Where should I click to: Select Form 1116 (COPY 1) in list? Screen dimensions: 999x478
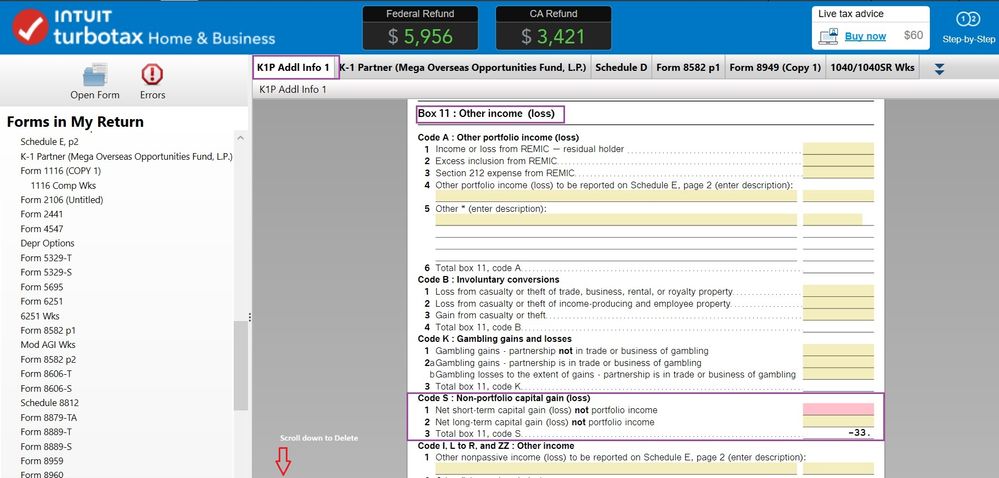pyautogui.click(x=60, y=171)
